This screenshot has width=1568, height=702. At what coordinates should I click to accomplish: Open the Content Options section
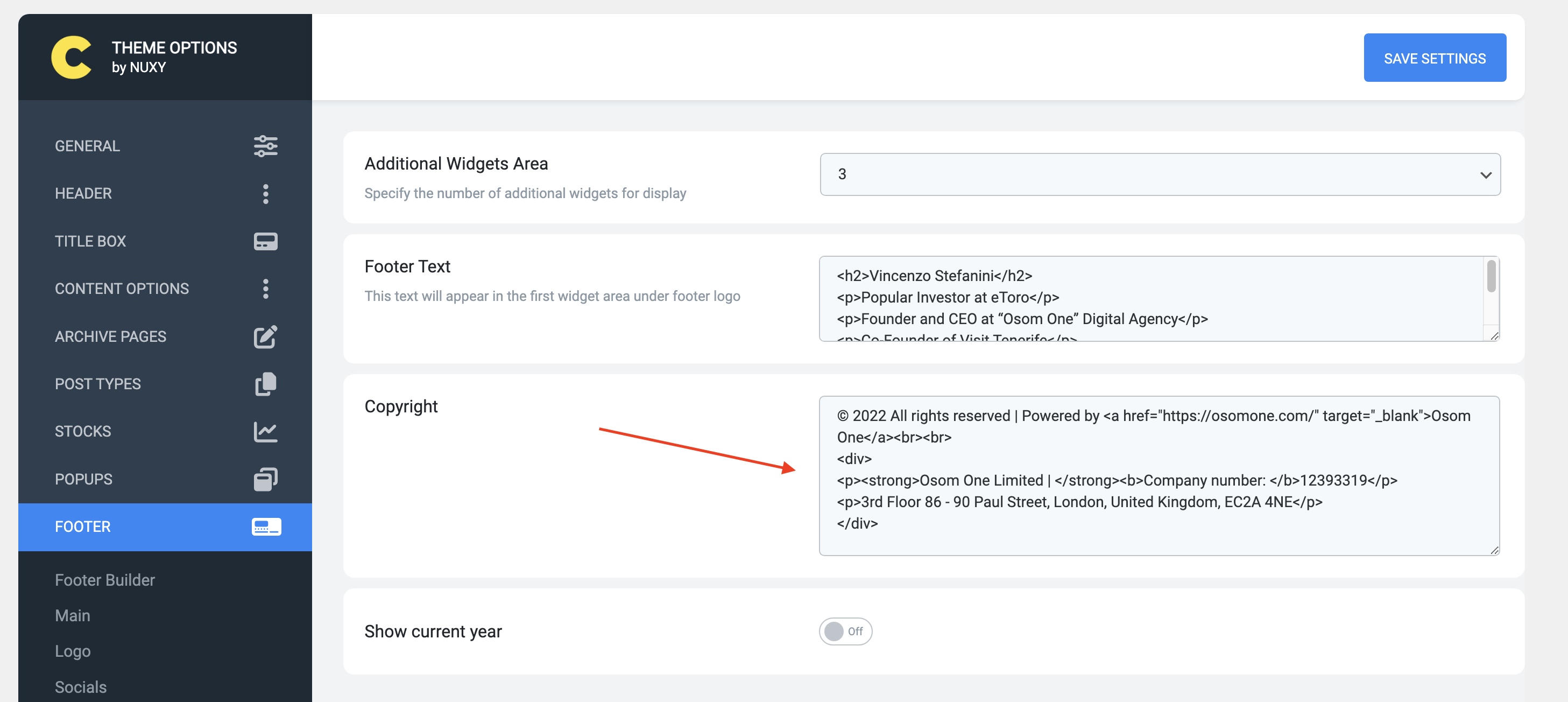pos(165,289)
